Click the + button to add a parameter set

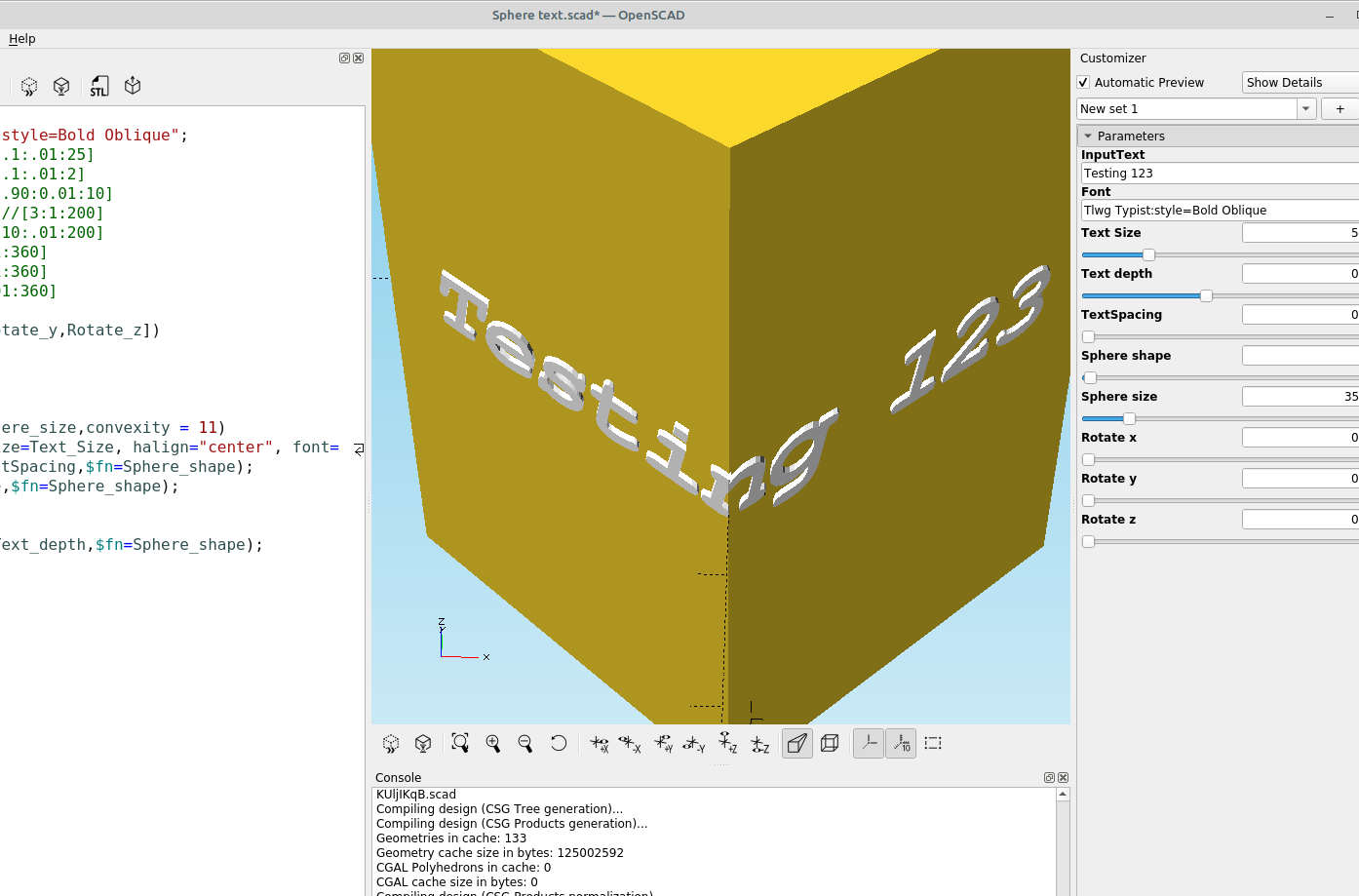pos(1340,108)
